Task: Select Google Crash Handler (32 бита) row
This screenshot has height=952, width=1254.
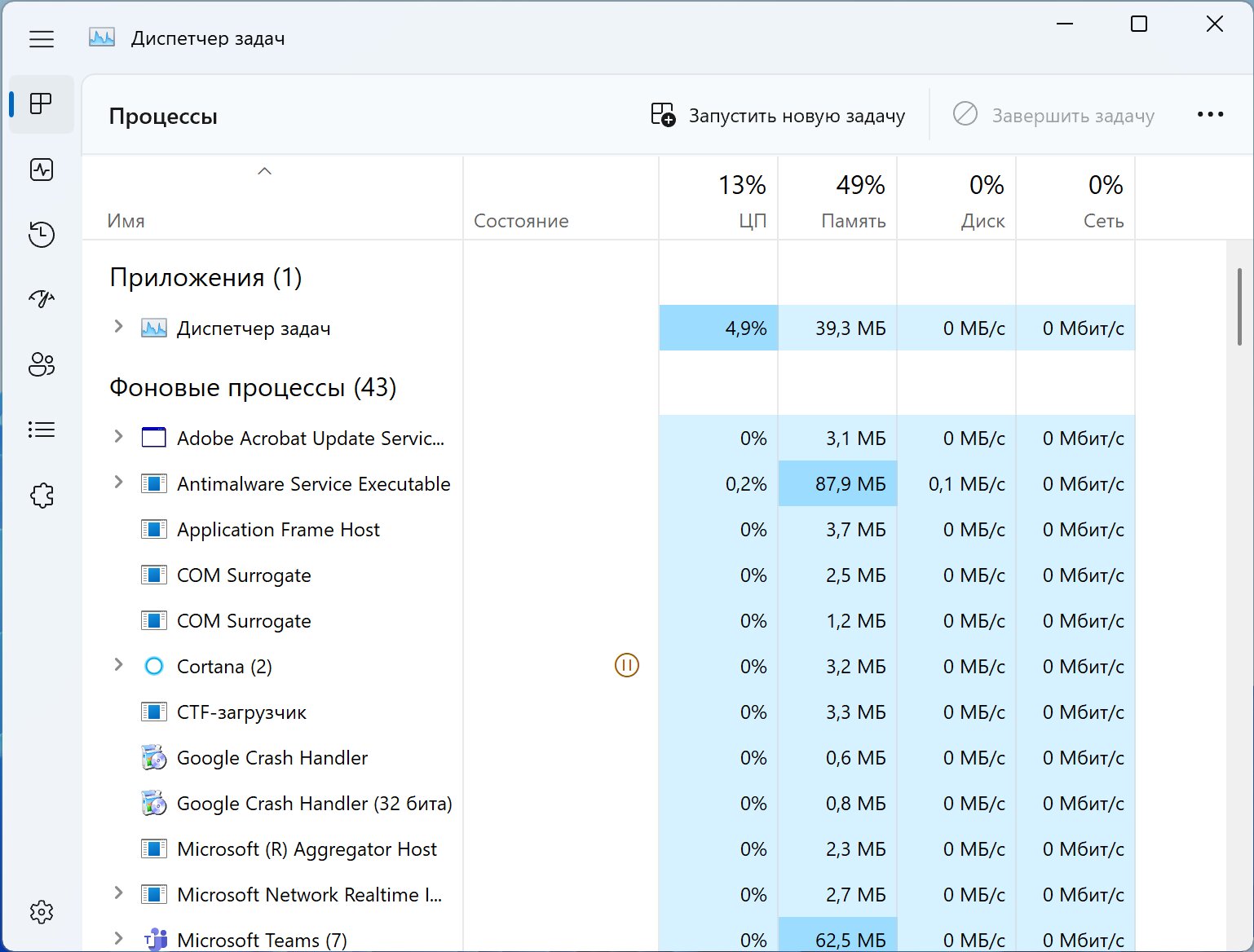Action: [x=314, y=804]
